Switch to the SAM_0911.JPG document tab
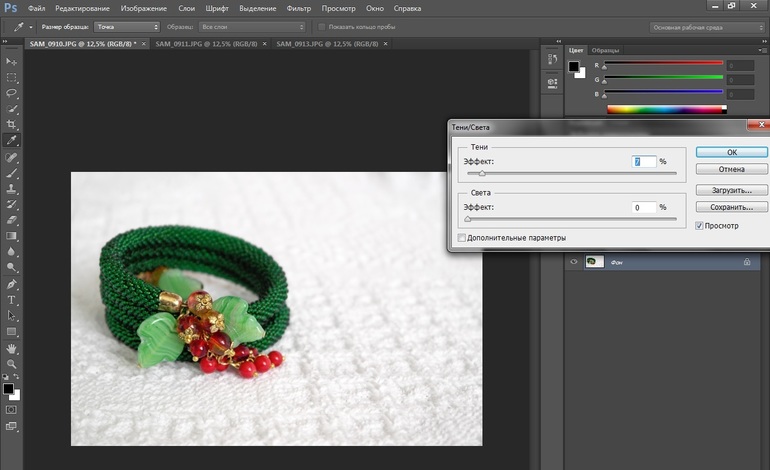Screen dimensions: 770x470 click(x=205, y=45)
